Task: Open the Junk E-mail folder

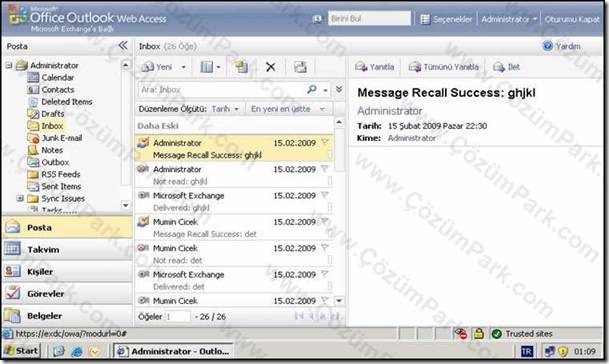Action: pos(61,138)
